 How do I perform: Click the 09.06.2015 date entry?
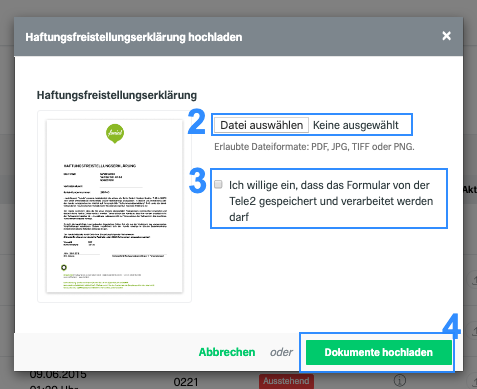pyautogui.click(x=58, y=374)
